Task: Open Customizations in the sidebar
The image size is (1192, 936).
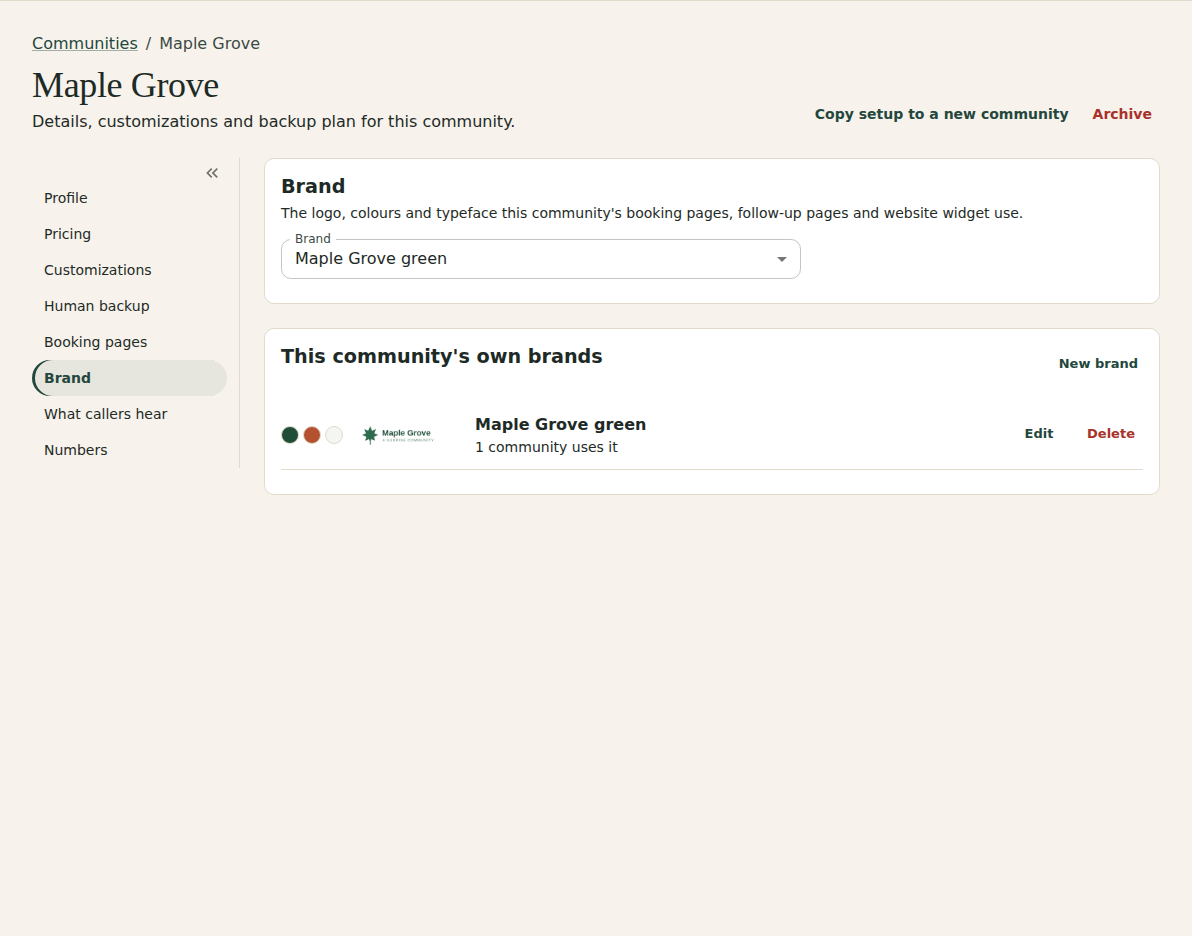Action: 129,270
